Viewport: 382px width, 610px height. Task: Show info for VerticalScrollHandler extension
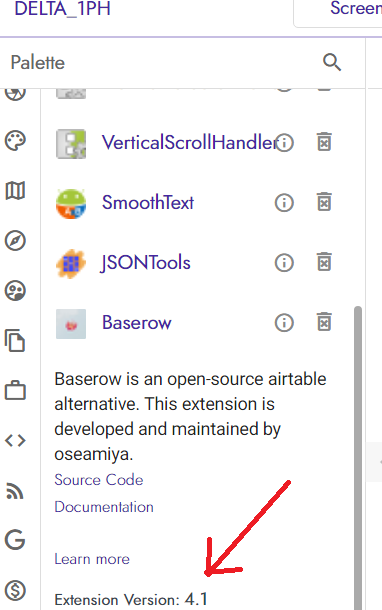click(x=284, y=142)
